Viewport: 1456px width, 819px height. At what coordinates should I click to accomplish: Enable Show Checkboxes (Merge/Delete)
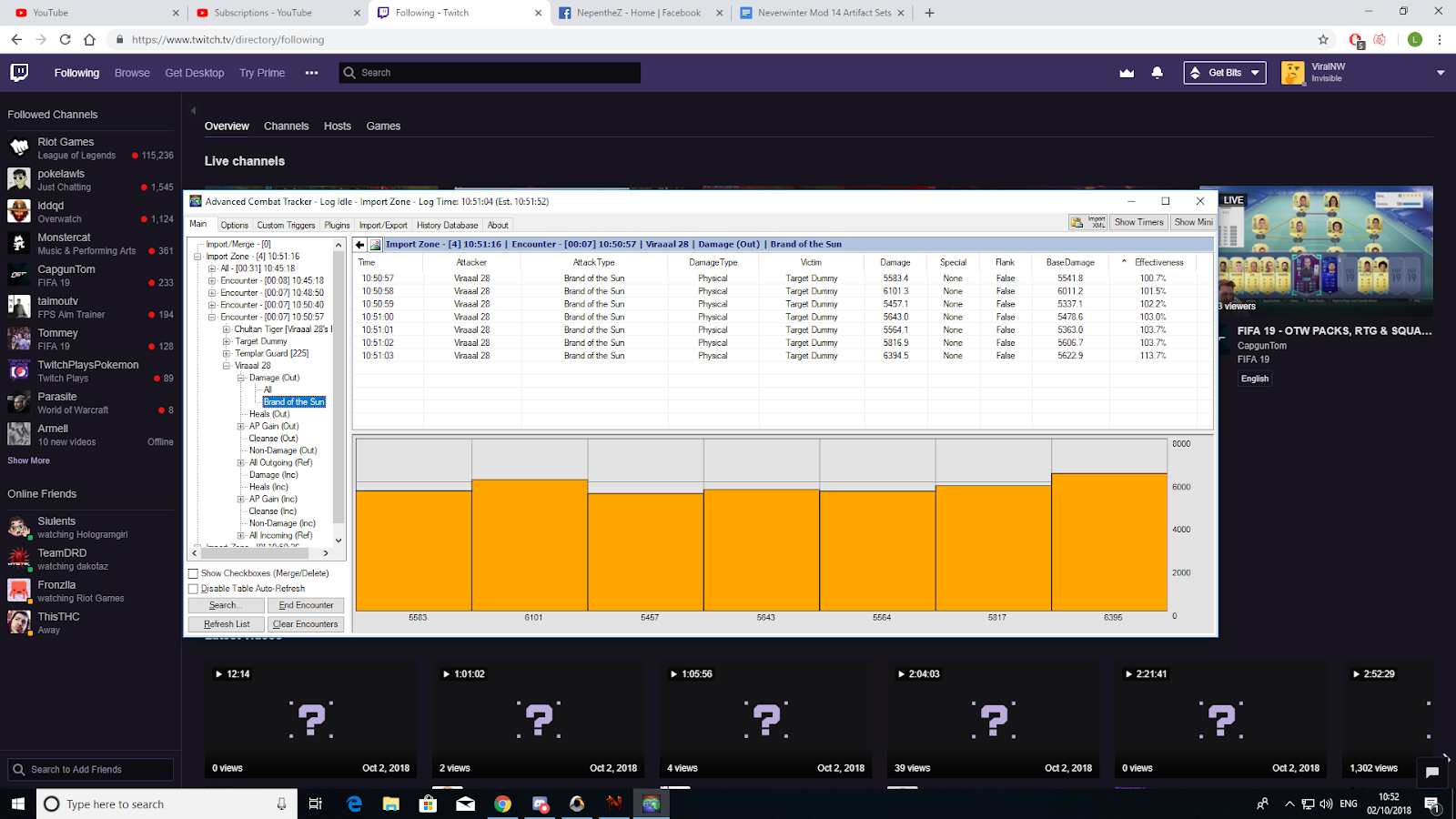tap(193, 574)
